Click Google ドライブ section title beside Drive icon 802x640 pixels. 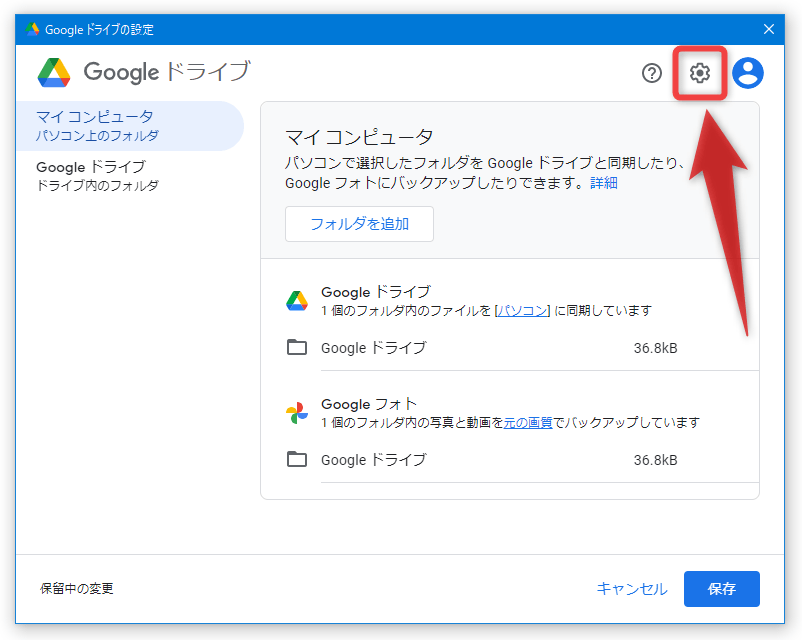pos(376,292)
